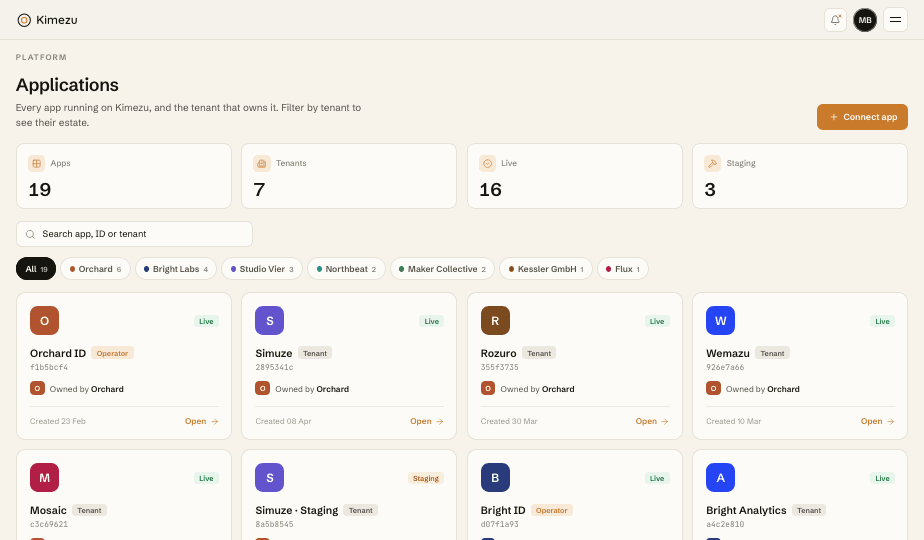
Task: Filter apps by Studio Vier tenant
Action: pos(262,269)
